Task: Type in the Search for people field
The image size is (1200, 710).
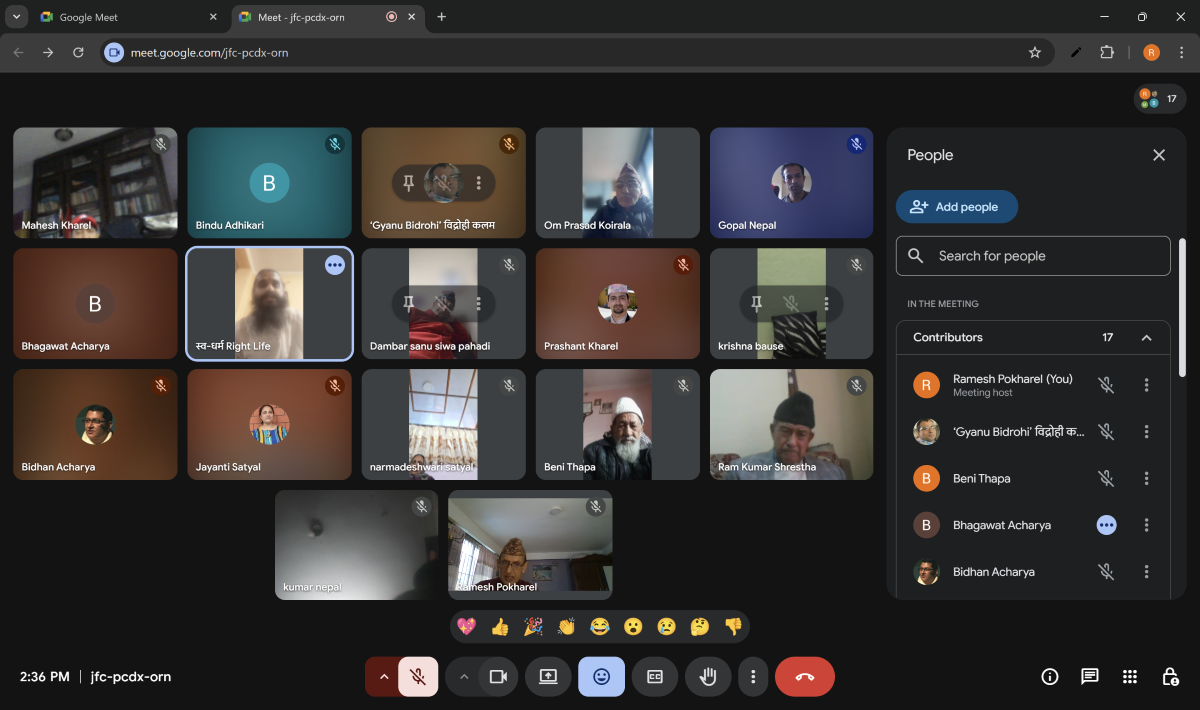Action: coord(1045,256)
